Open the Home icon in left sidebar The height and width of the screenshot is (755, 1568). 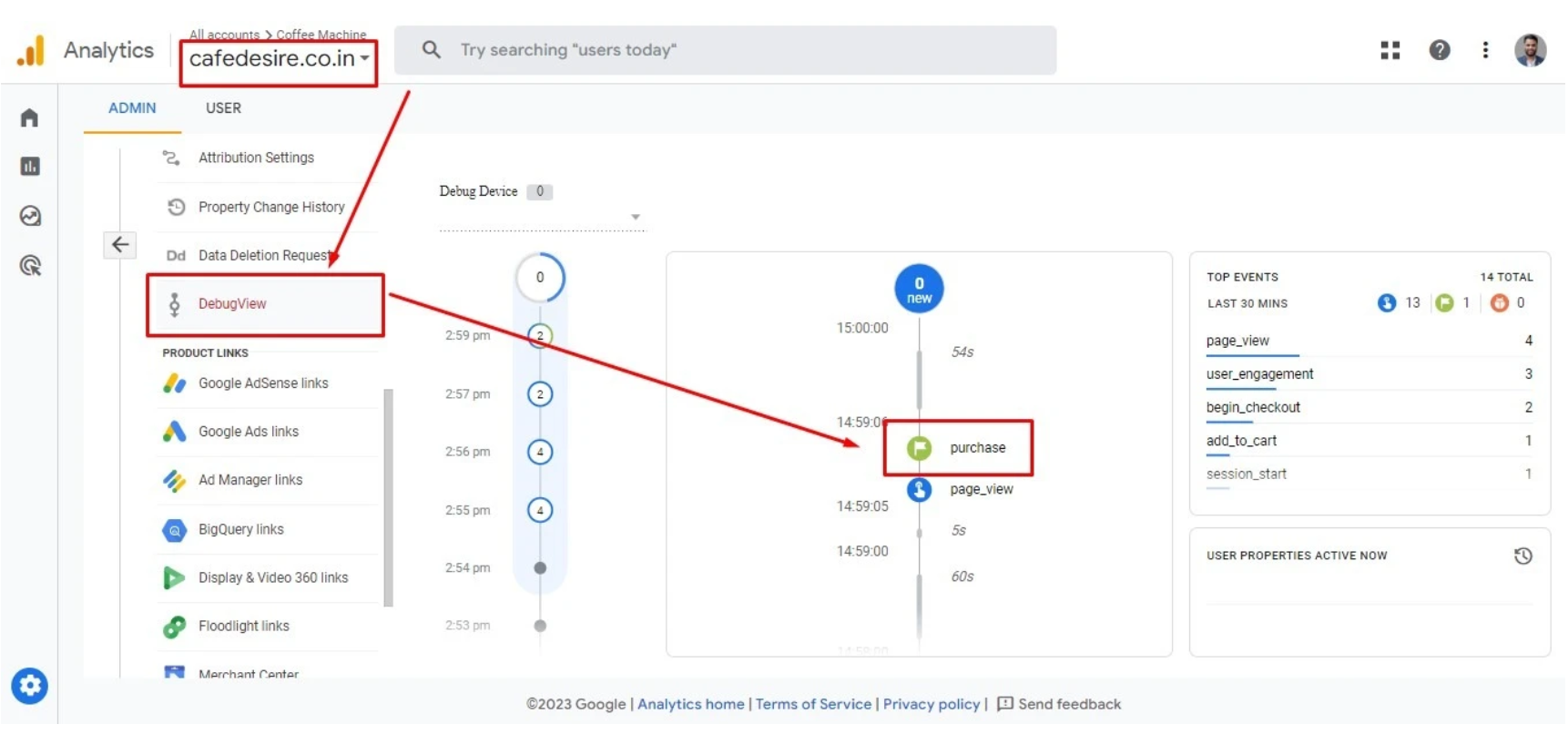pyautogui.click(x=29, y=117)
